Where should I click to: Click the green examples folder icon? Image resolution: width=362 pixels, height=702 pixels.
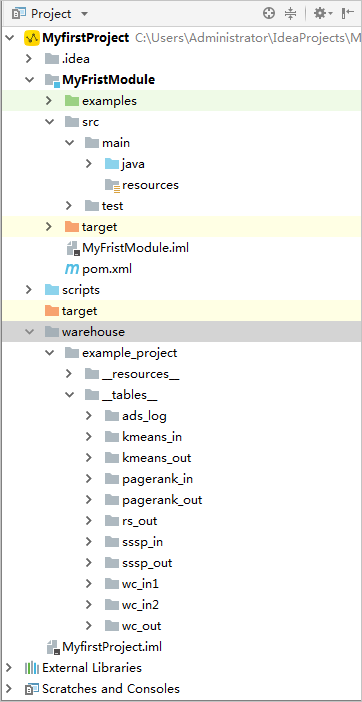[x=72, y=101]
